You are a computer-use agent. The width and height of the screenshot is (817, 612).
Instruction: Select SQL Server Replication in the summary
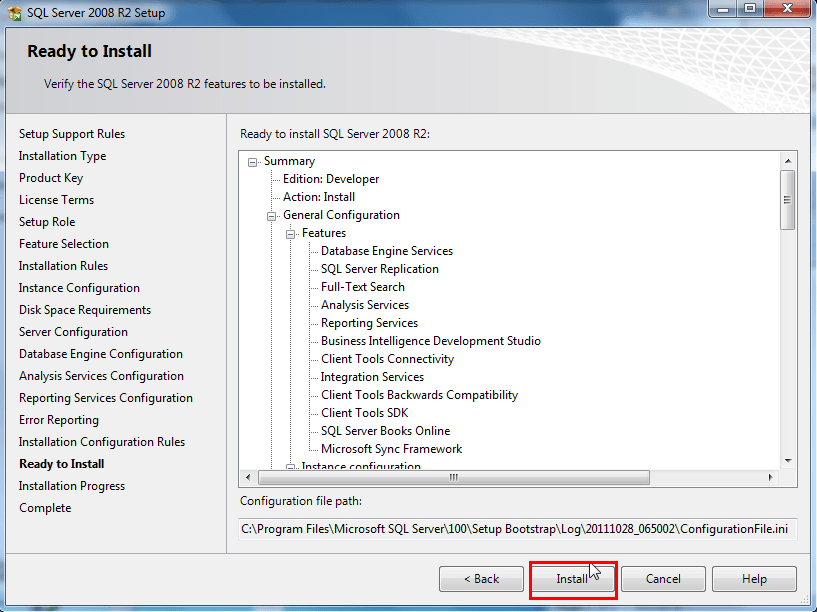(x=379, y=269)
